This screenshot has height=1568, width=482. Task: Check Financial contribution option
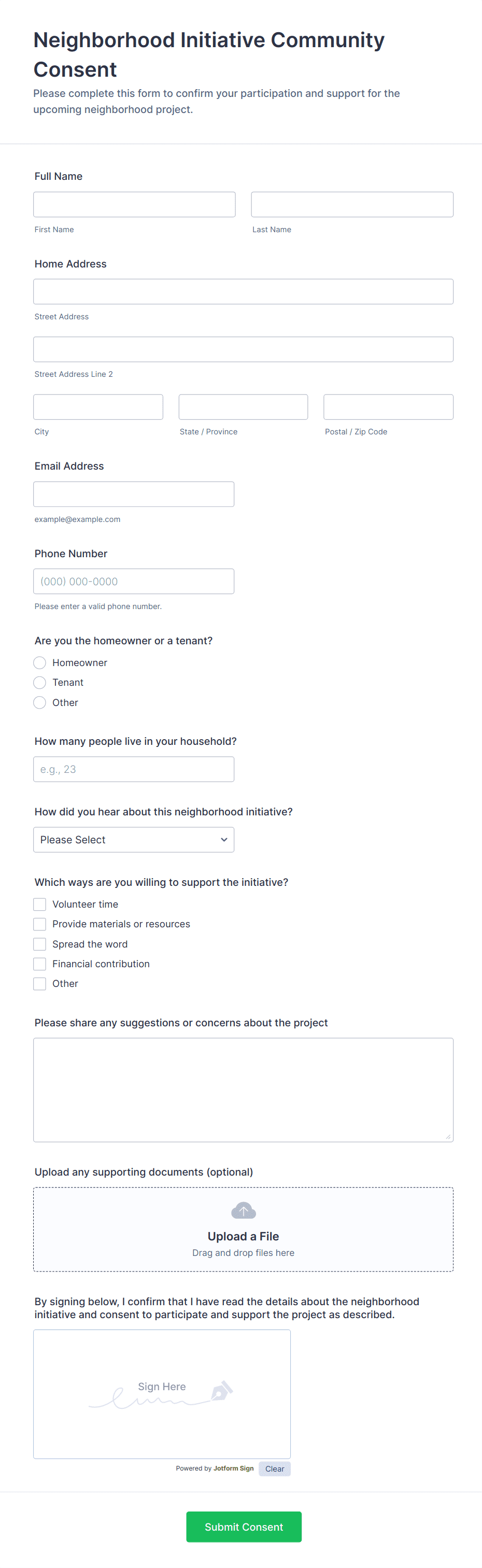pos(39,964)
